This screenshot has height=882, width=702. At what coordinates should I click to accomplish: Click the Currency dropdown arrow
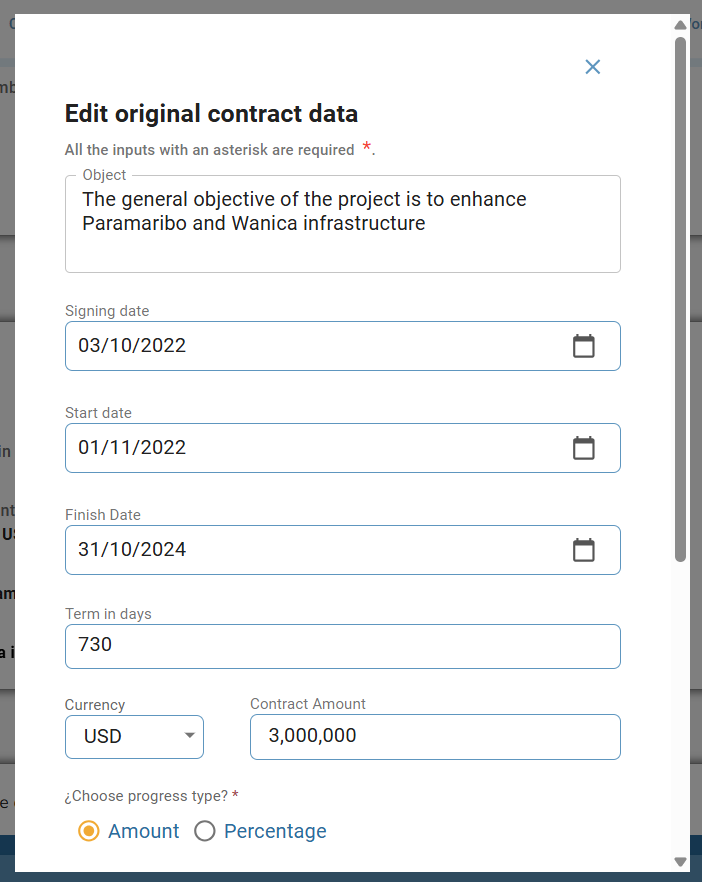point(189,737)
